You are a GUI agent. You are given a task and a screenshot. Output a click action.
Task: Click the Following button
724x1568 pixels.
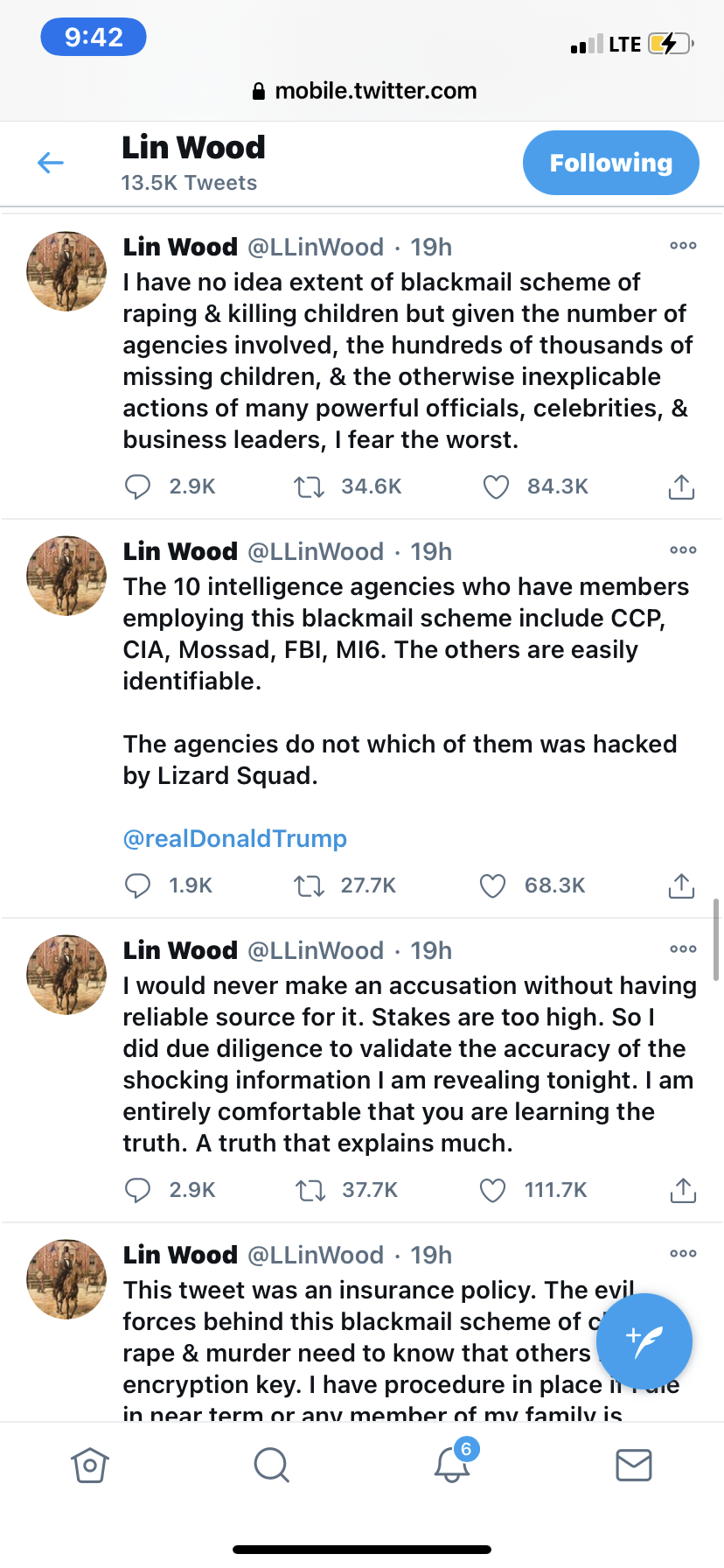click(610, 163)
